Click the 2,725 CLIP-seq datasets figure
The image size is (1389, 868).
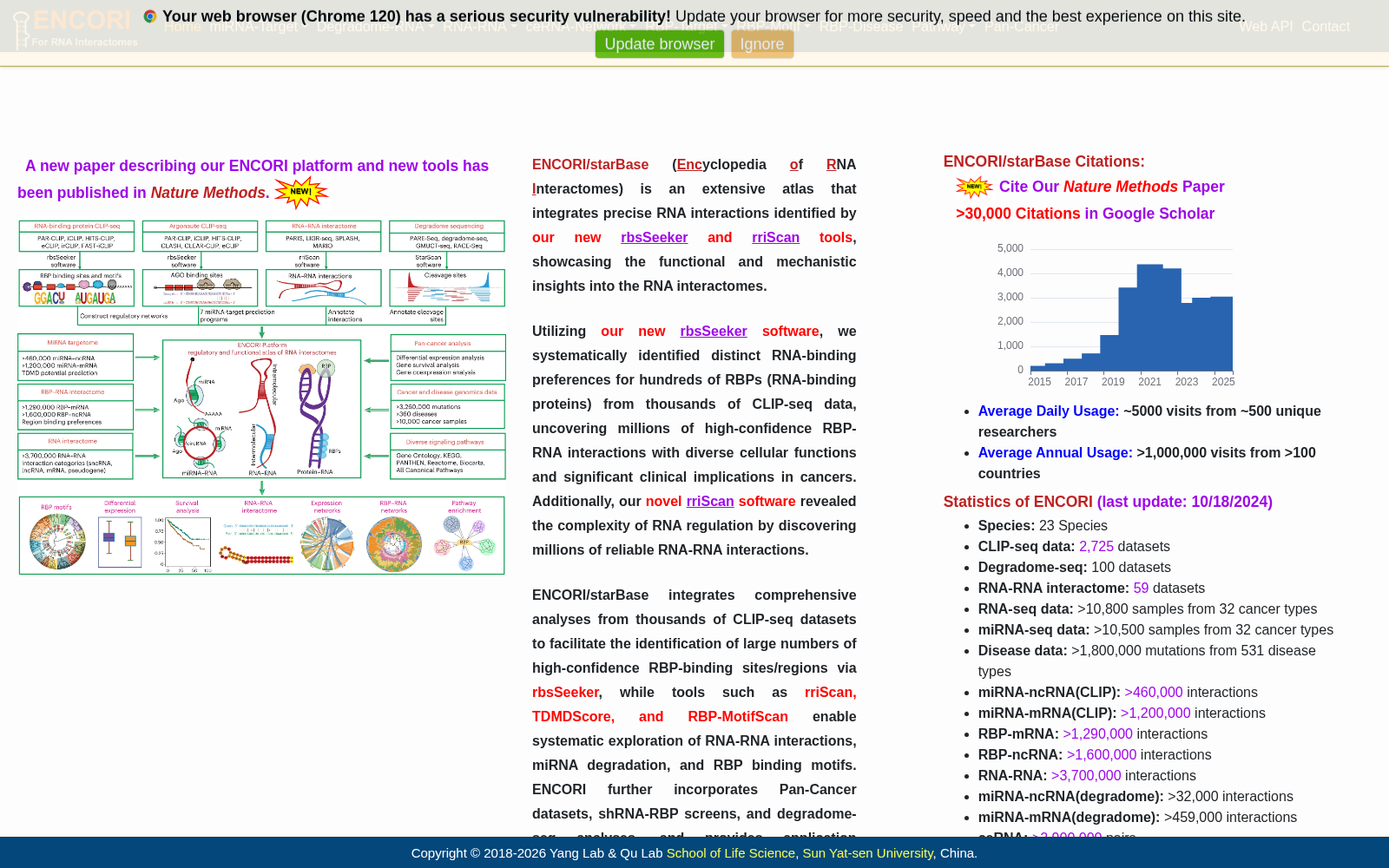pyautogui.click(x=1096, y=547)
